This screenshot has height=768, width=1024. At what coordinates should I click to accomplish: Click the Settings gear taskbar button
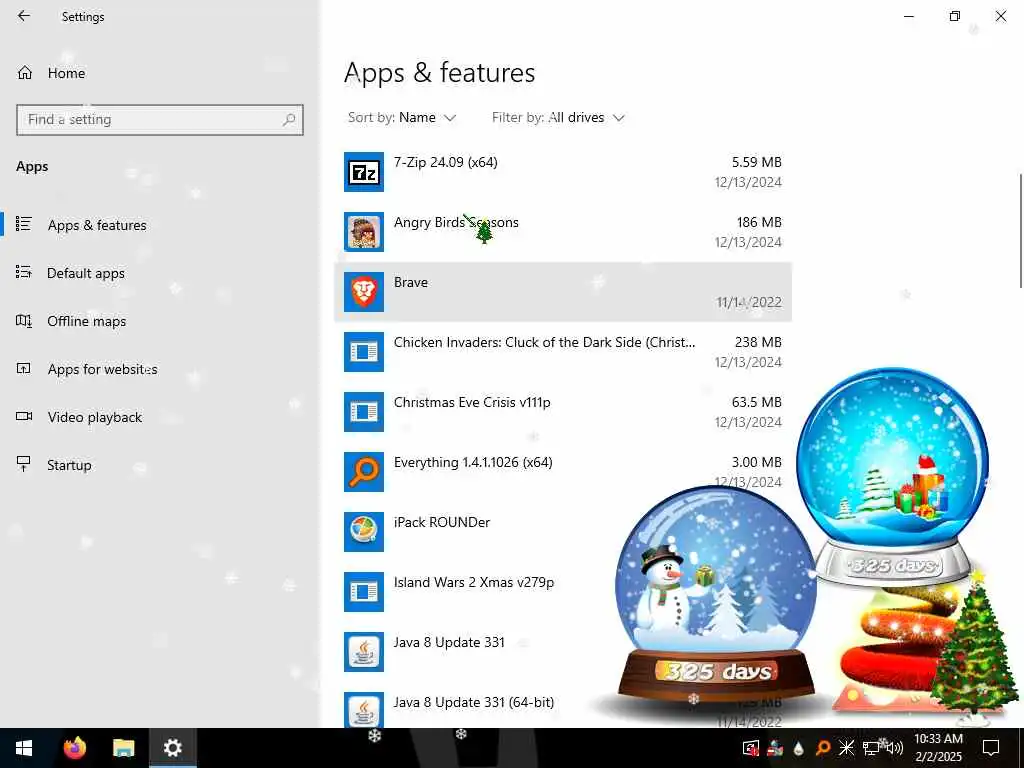pyautogui.click(x=172, y=748)
